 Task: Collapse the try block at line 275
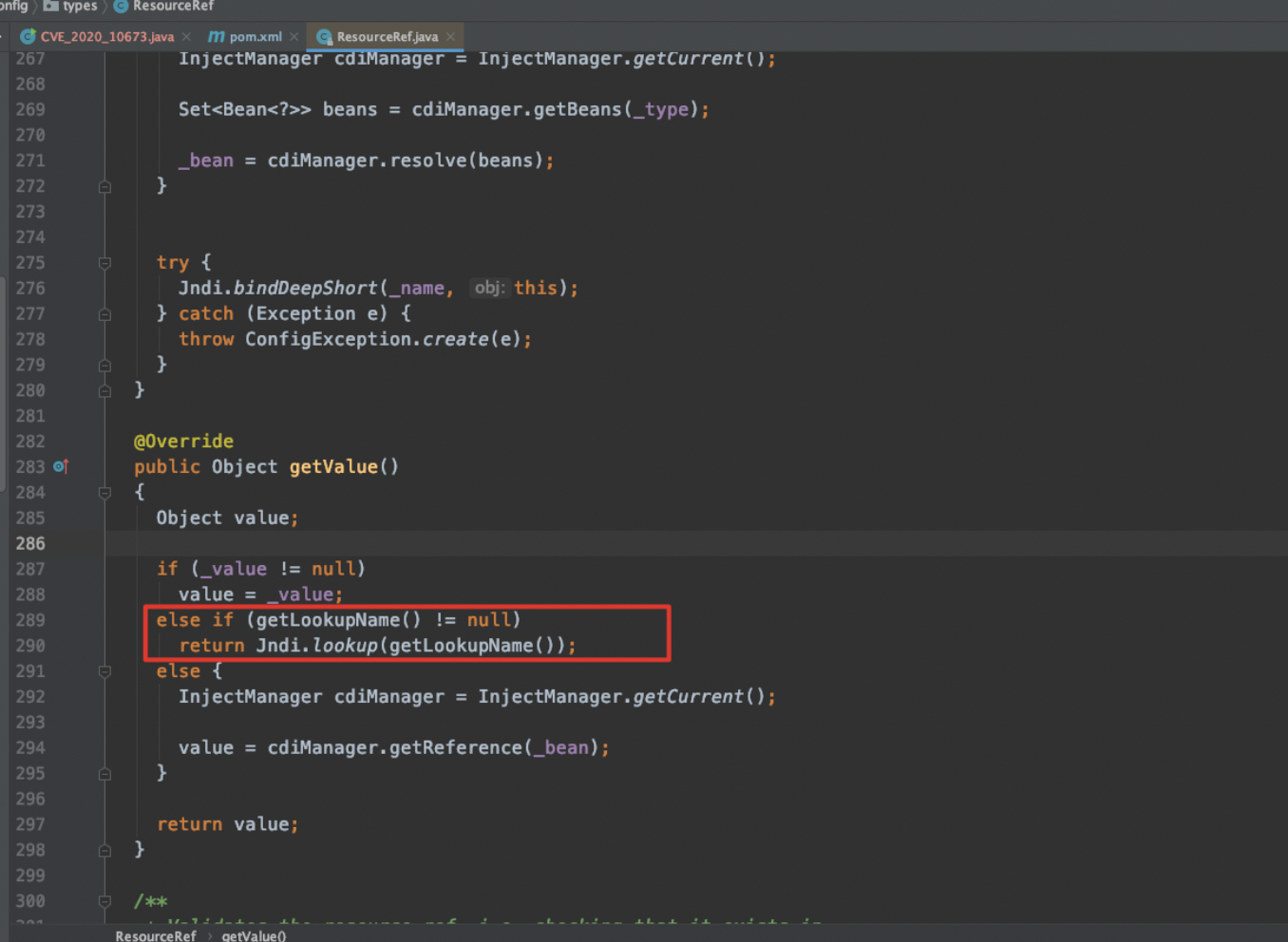click(104, 263)
